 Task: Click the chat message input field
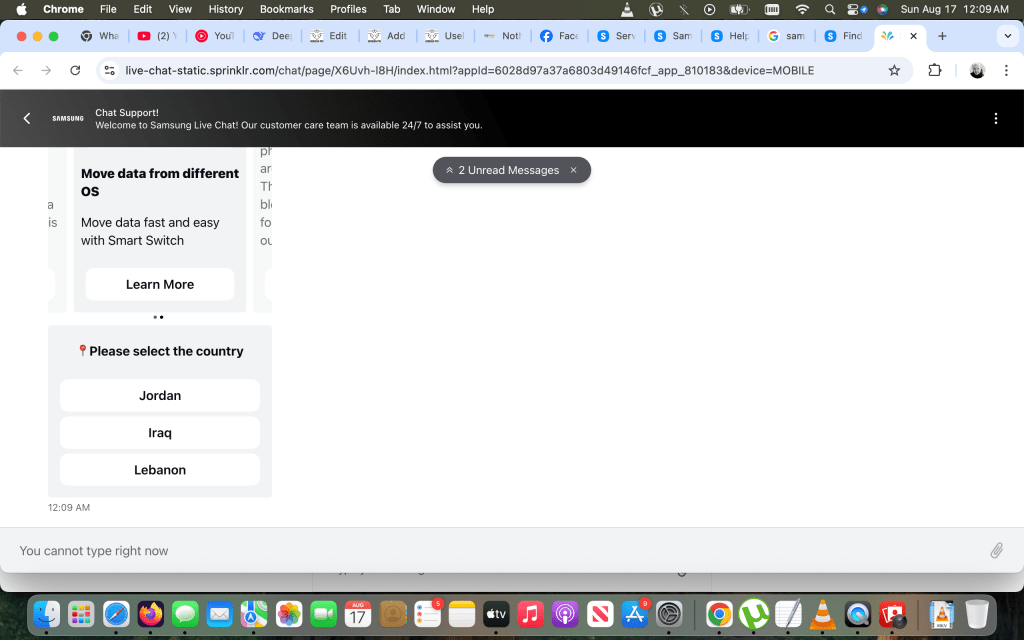click(x=490, y=550)
